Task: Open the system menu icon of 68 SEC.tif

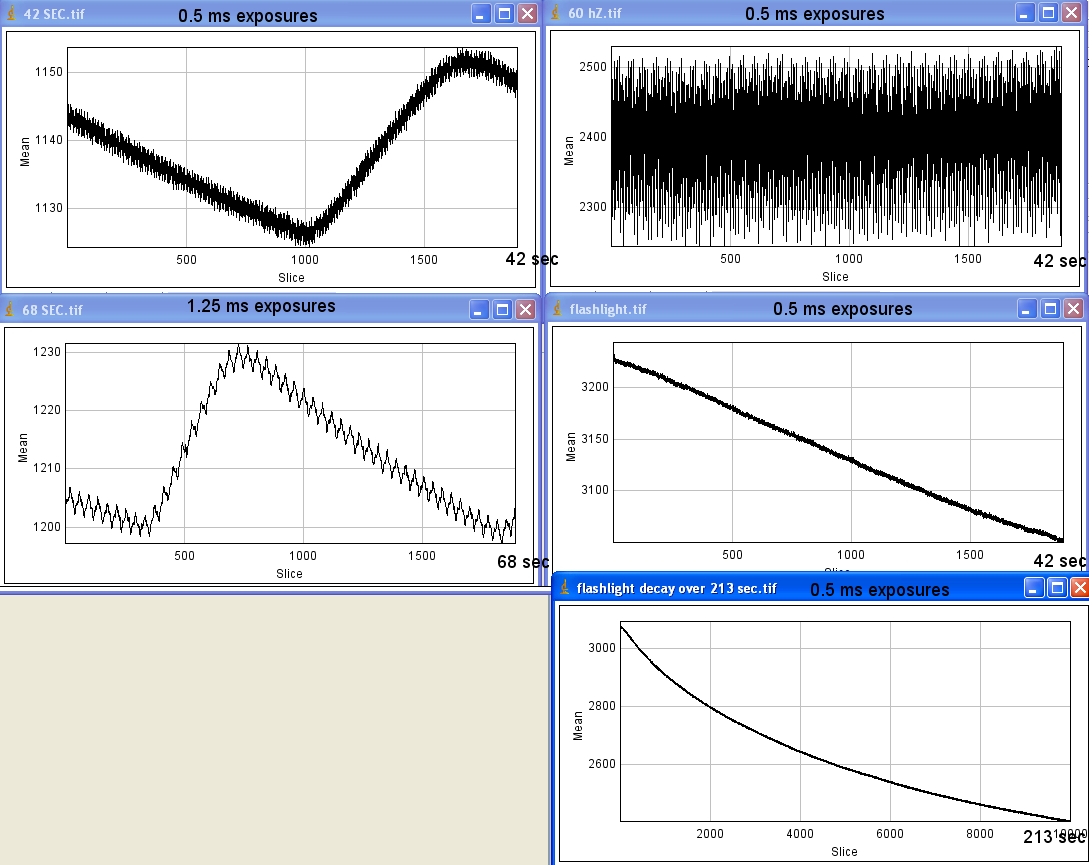Action: [x=12, y=309]
